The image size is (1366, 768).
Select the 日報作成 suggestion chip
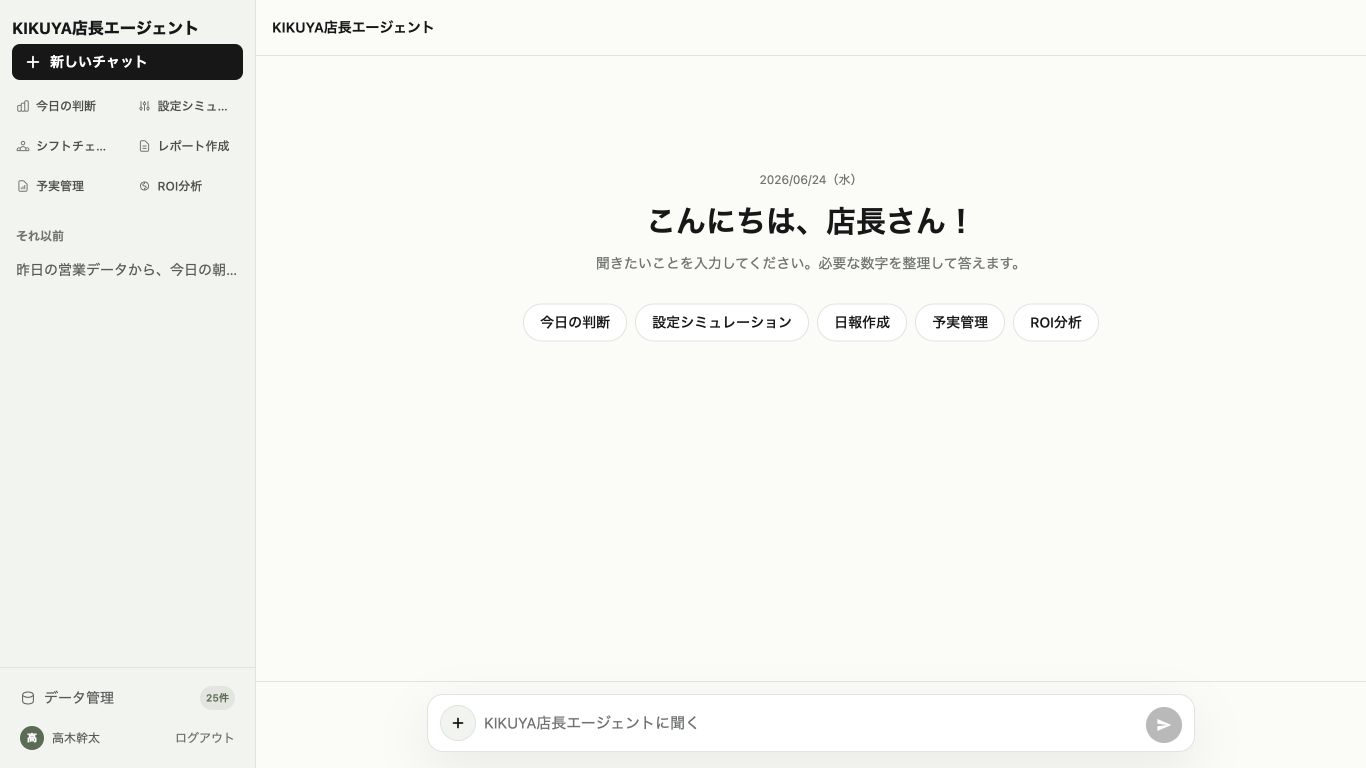862,322
